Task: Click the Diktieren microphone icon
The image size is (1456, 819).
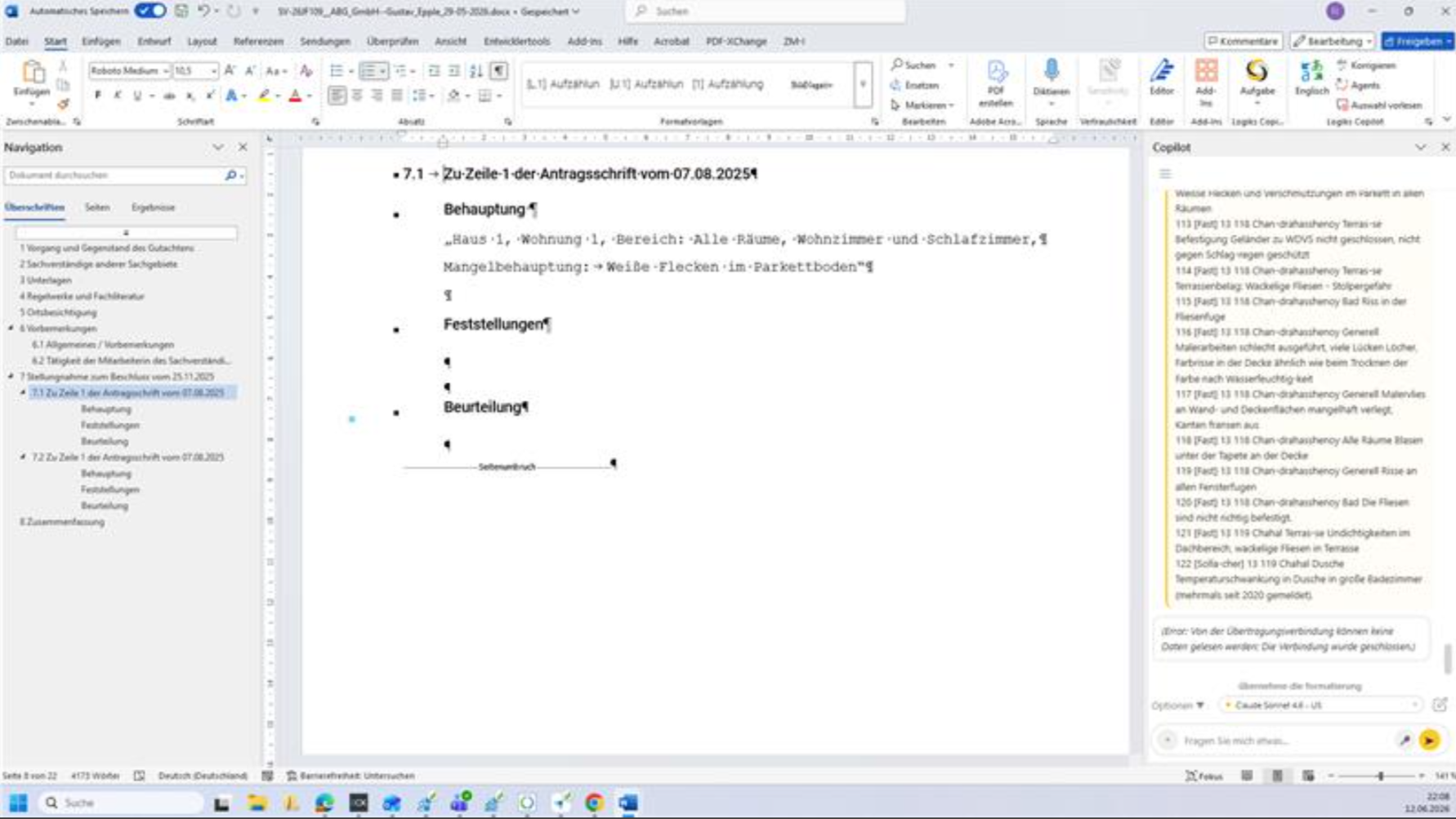Action: (x=1051, y=72)
